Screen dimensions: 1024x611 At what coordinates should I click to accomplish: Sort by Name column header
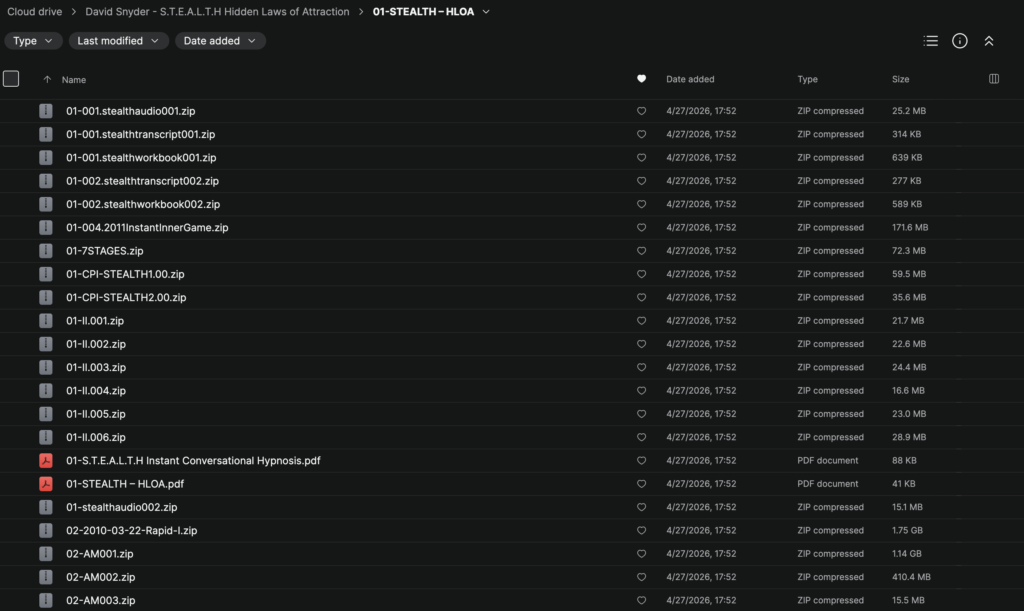point(74,80)
